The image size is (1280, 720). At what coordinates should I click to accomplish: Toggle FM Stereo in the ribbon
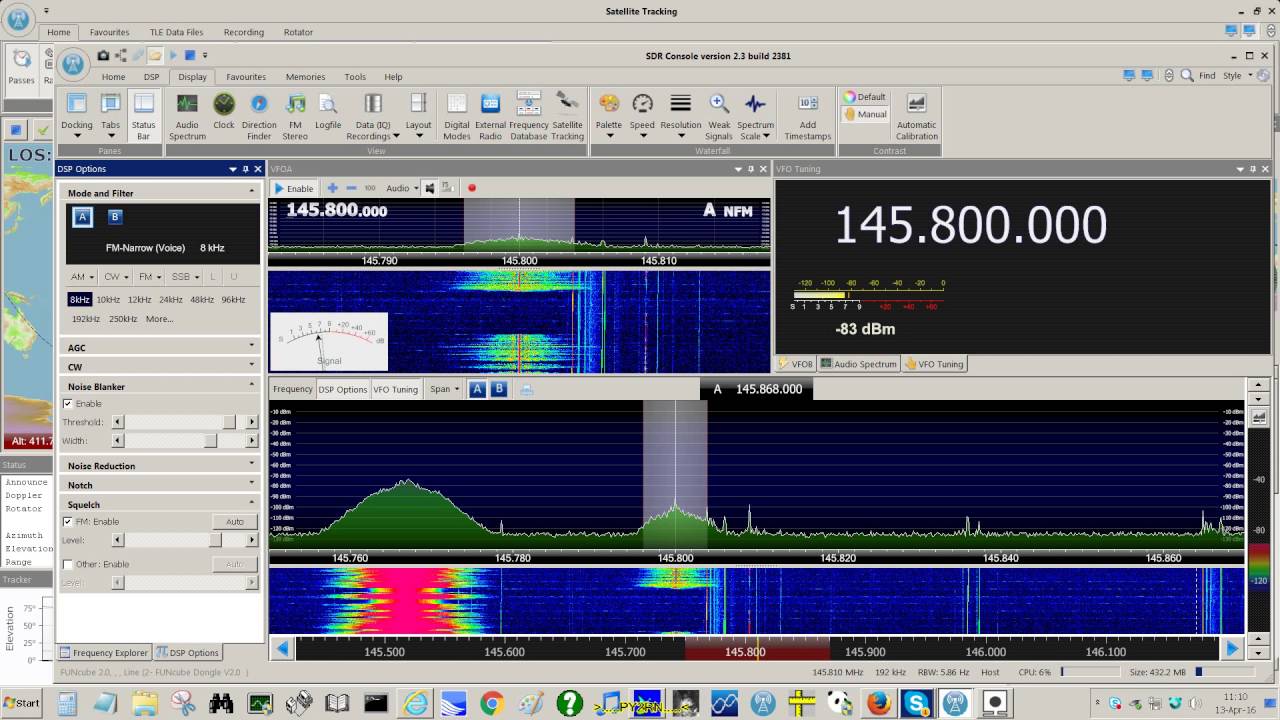point(295,116)
